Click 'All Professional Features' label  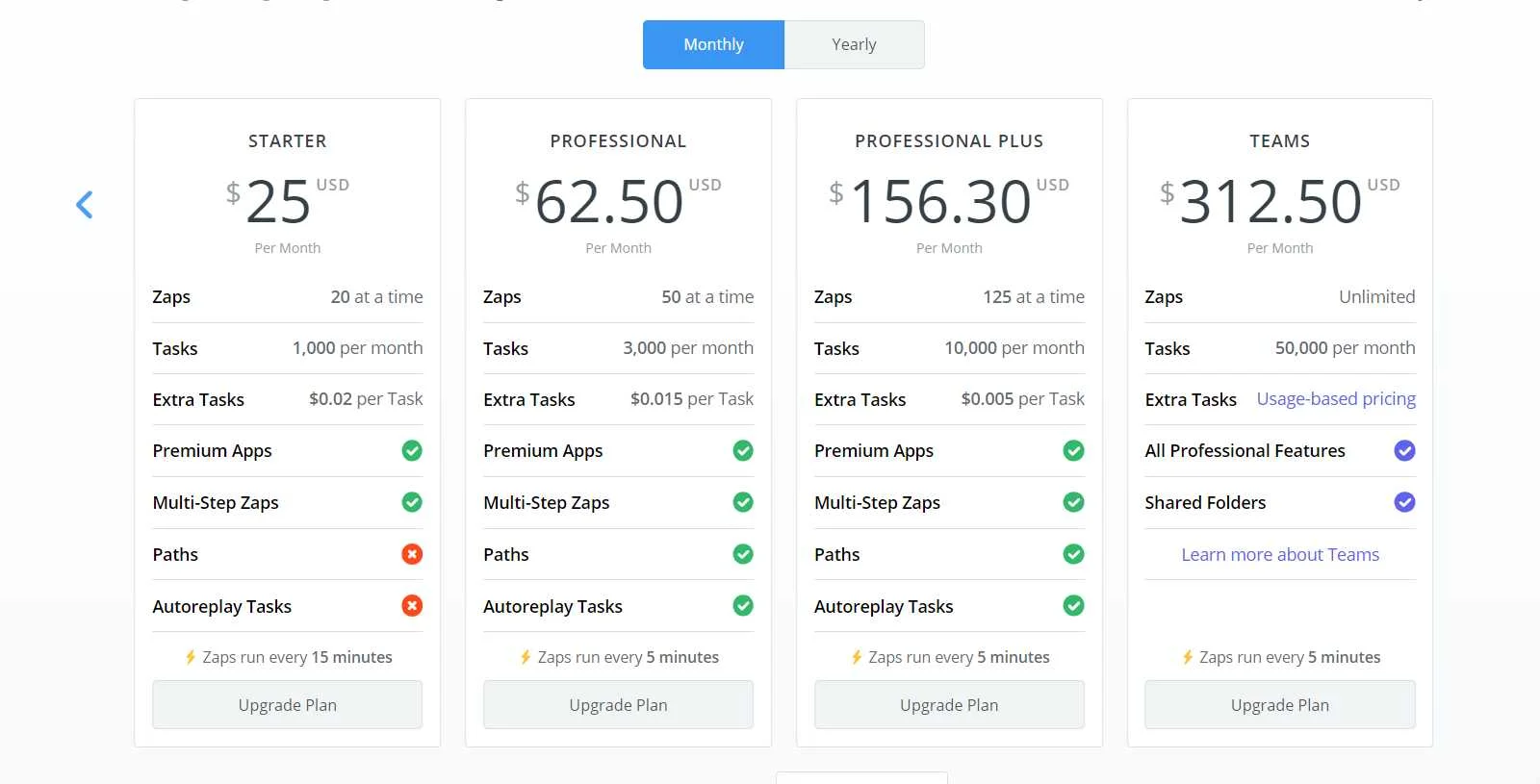(x=1245, y=450)
